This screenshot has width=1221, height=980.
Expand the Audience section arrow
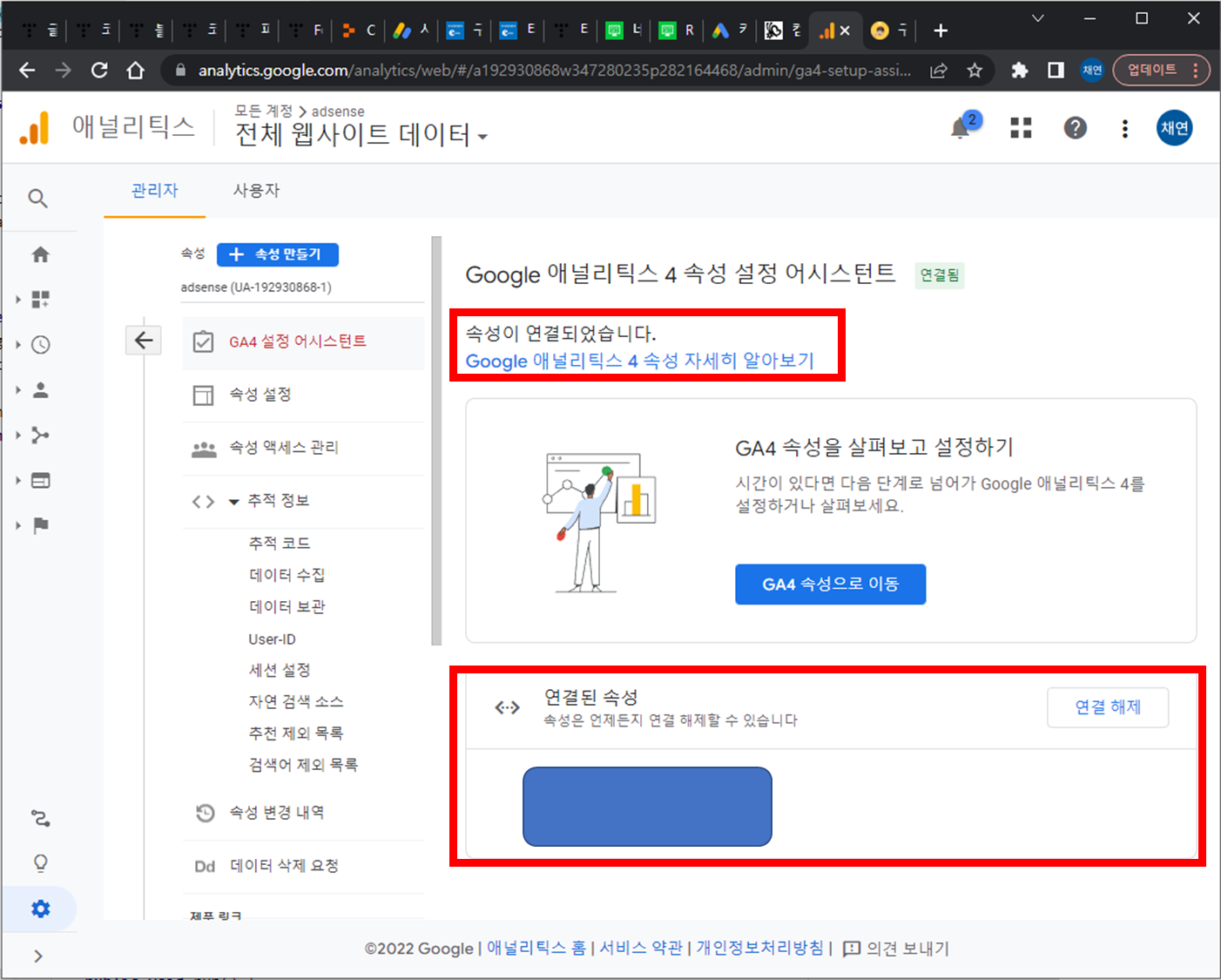coord(18,390)
